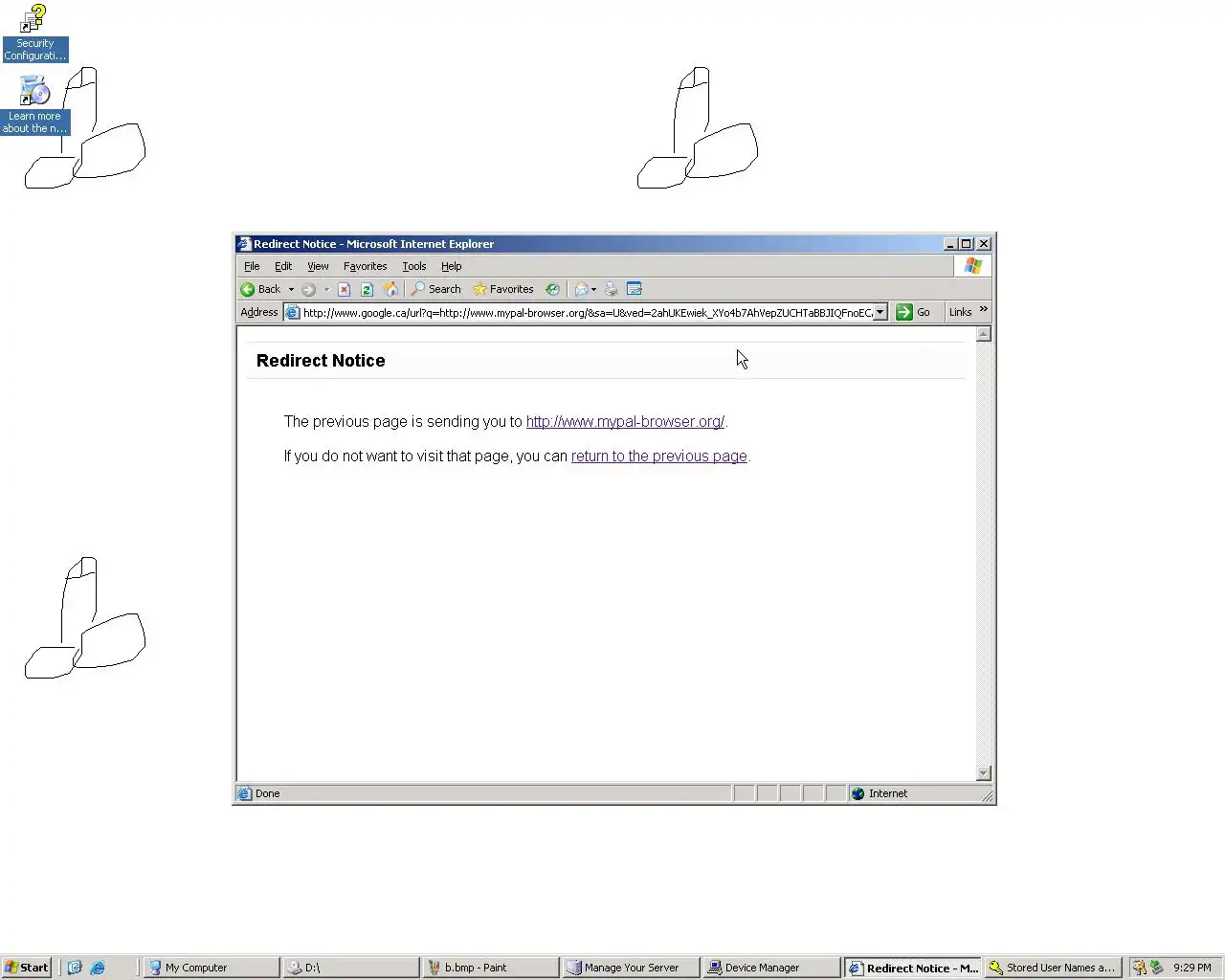Open the Favorites pane from the toolbar
Image resolution: width=1225 pixels, height=980 pixels.
point(503,289)
